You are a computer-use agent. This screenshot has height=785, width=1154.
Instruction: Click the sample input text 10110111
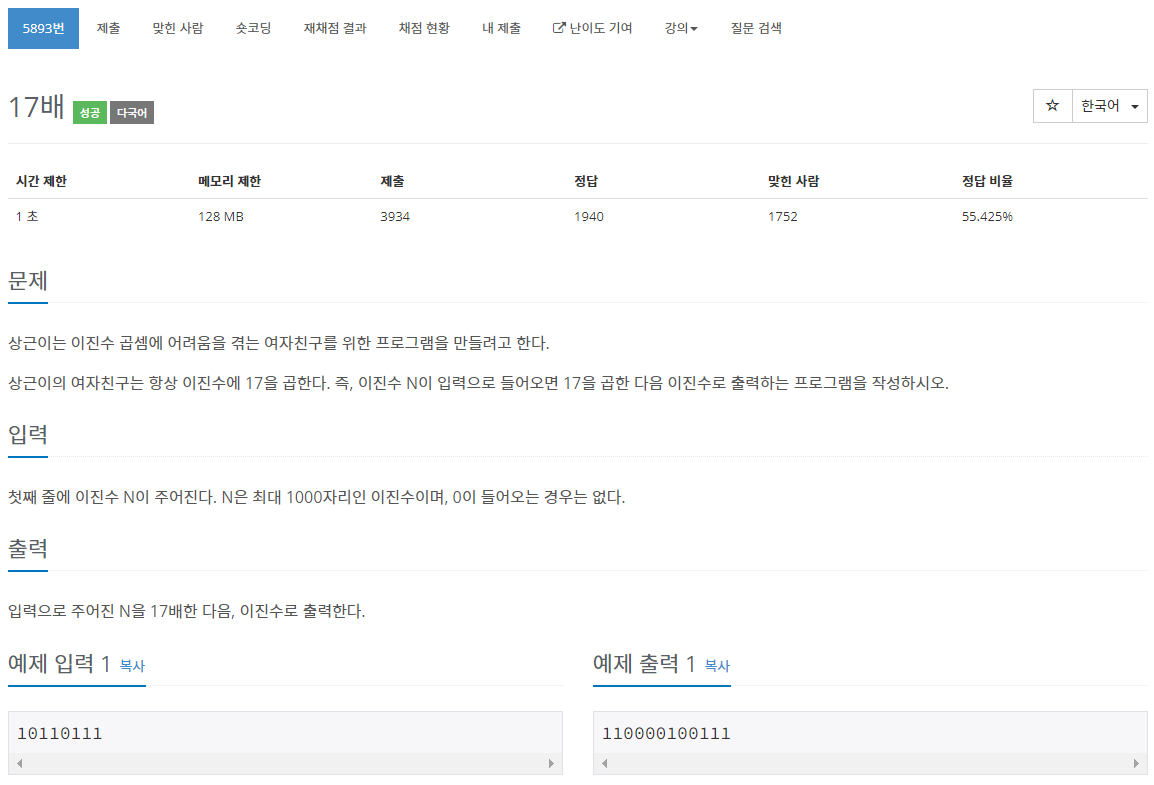[60, 734]
